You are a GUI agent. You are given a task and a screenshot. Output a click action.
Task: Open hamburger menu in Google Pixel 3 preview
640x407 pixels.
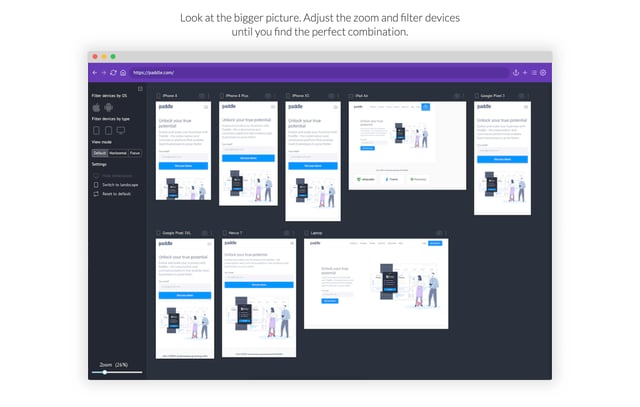[526, 107]
